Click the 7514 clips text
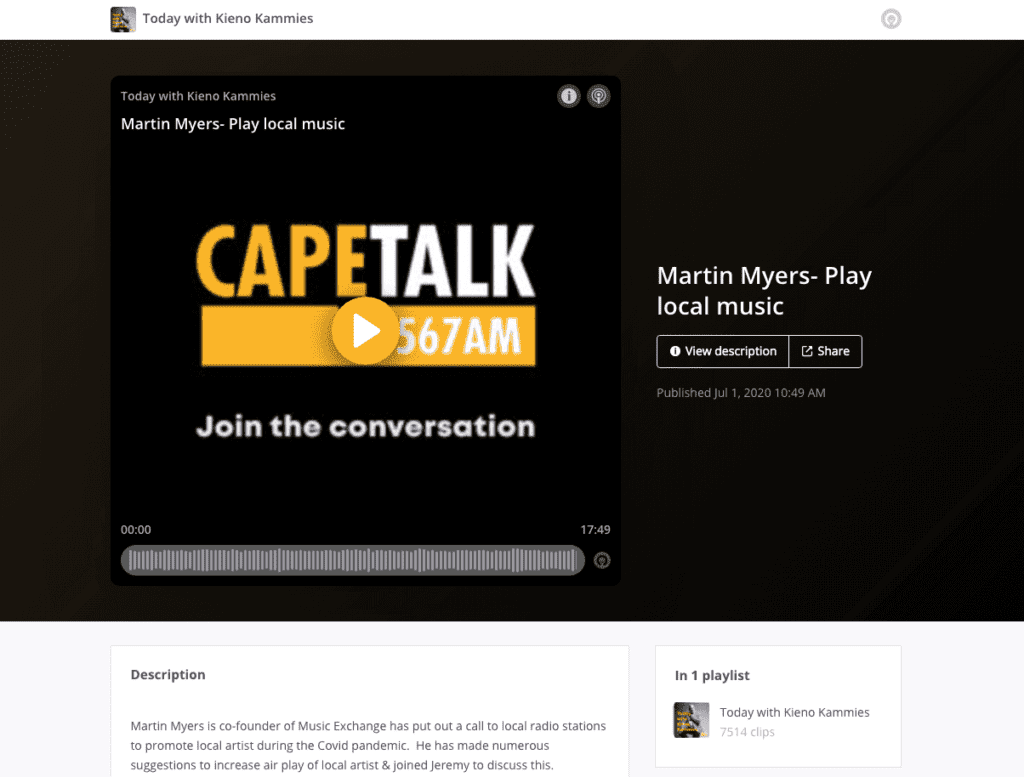Screen dimensions: 1024x777 pyautogui.click(x=747, y=732)
